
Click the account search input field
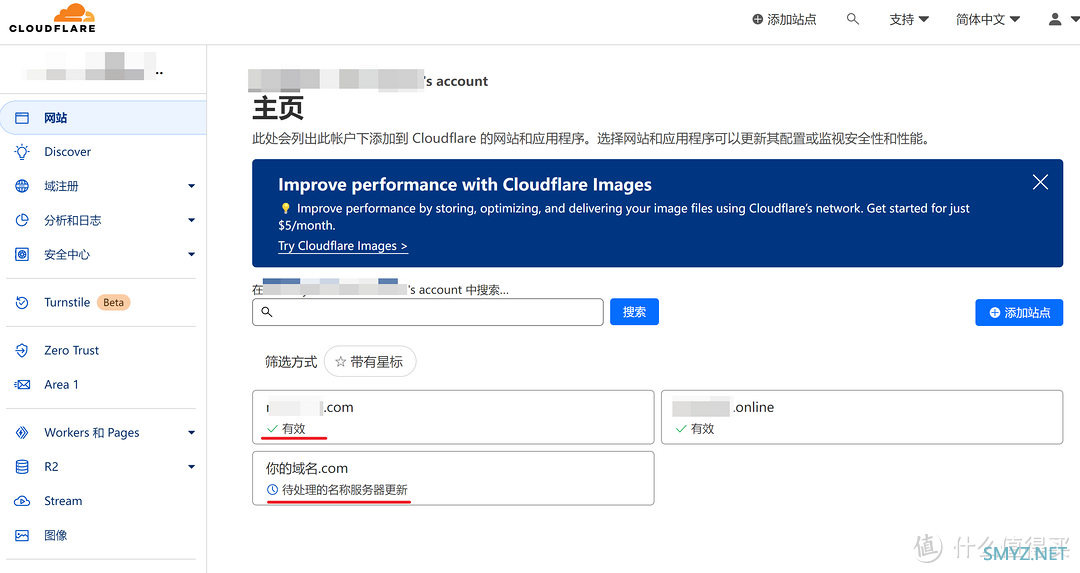428,312
